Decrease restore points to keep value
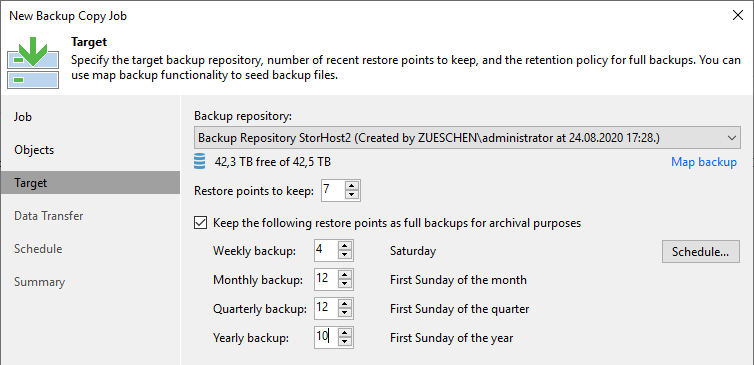 (x=352, y=195)
